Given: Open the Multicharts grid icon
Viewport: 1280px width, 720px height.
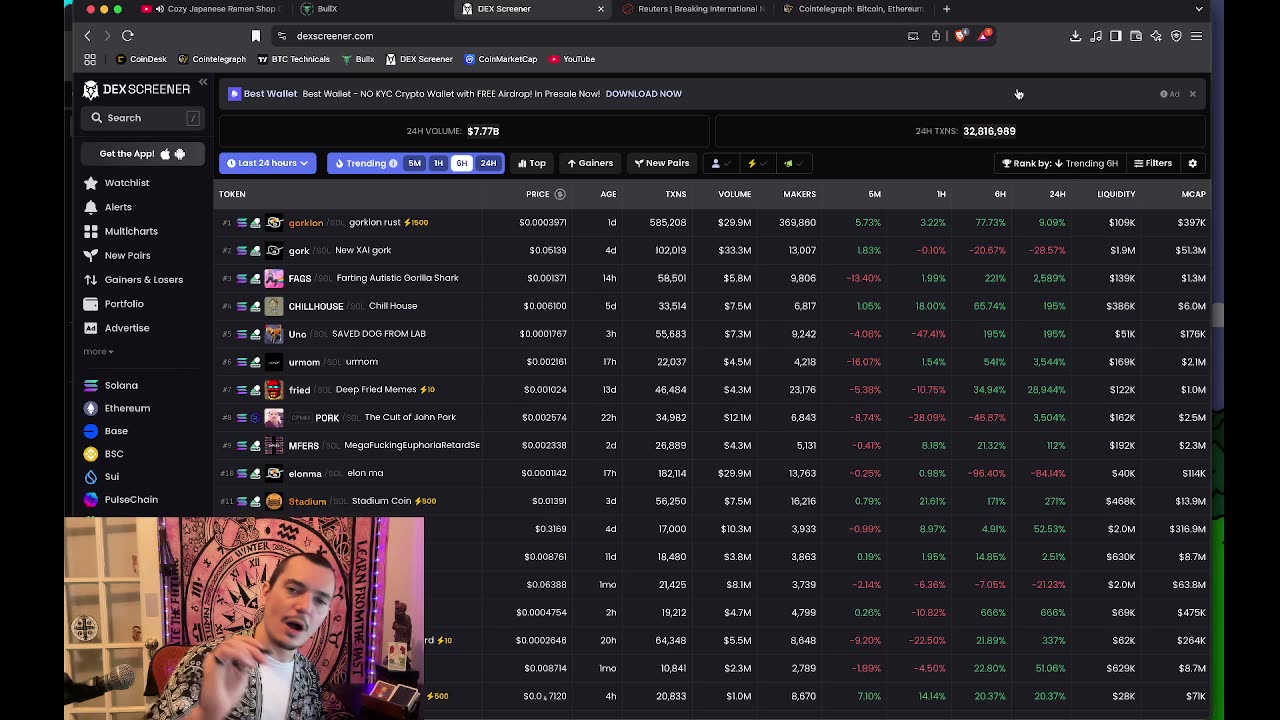Looking at the screenshot, I should 91,231.
